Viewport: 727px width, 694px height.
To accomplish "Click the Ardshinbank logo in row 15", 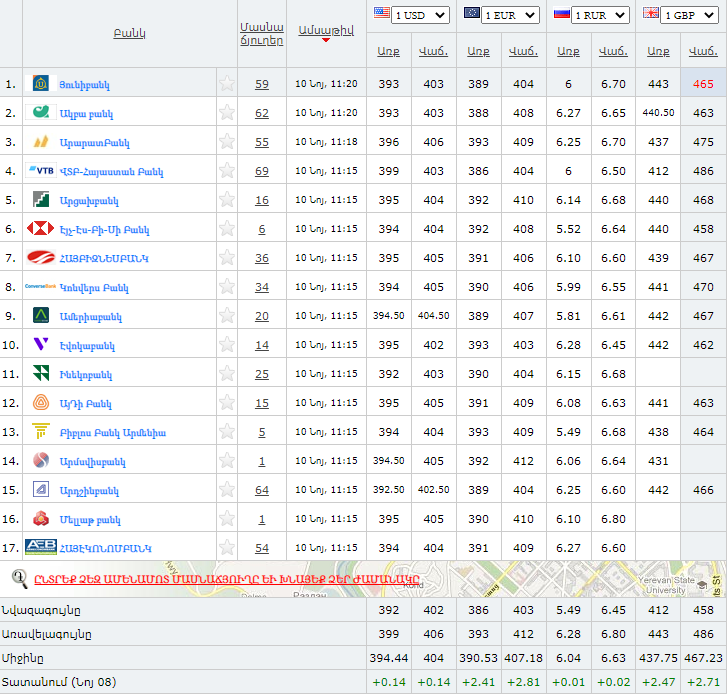I will click(x=41, y=489).
